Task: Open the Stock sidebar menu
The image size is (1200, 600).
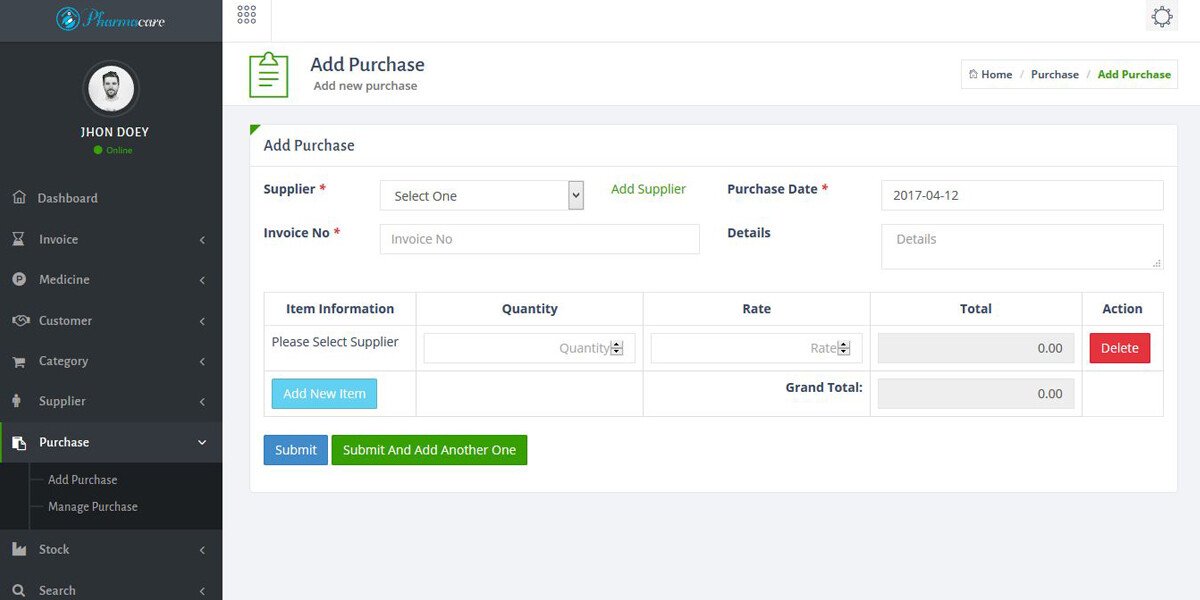Action: click(x=111, y=549)
